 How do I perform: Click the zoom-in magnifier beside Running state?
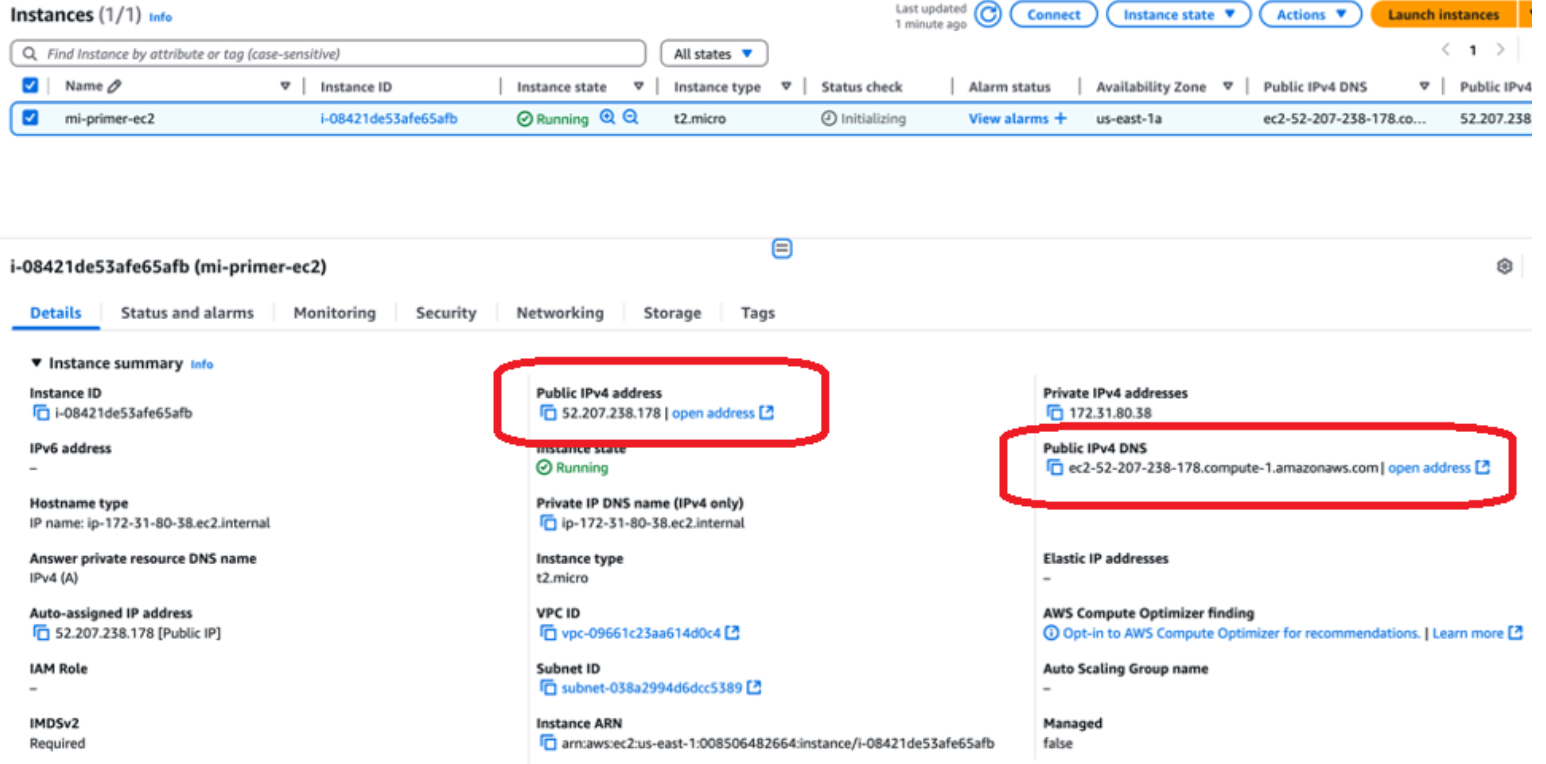(607, 118)
